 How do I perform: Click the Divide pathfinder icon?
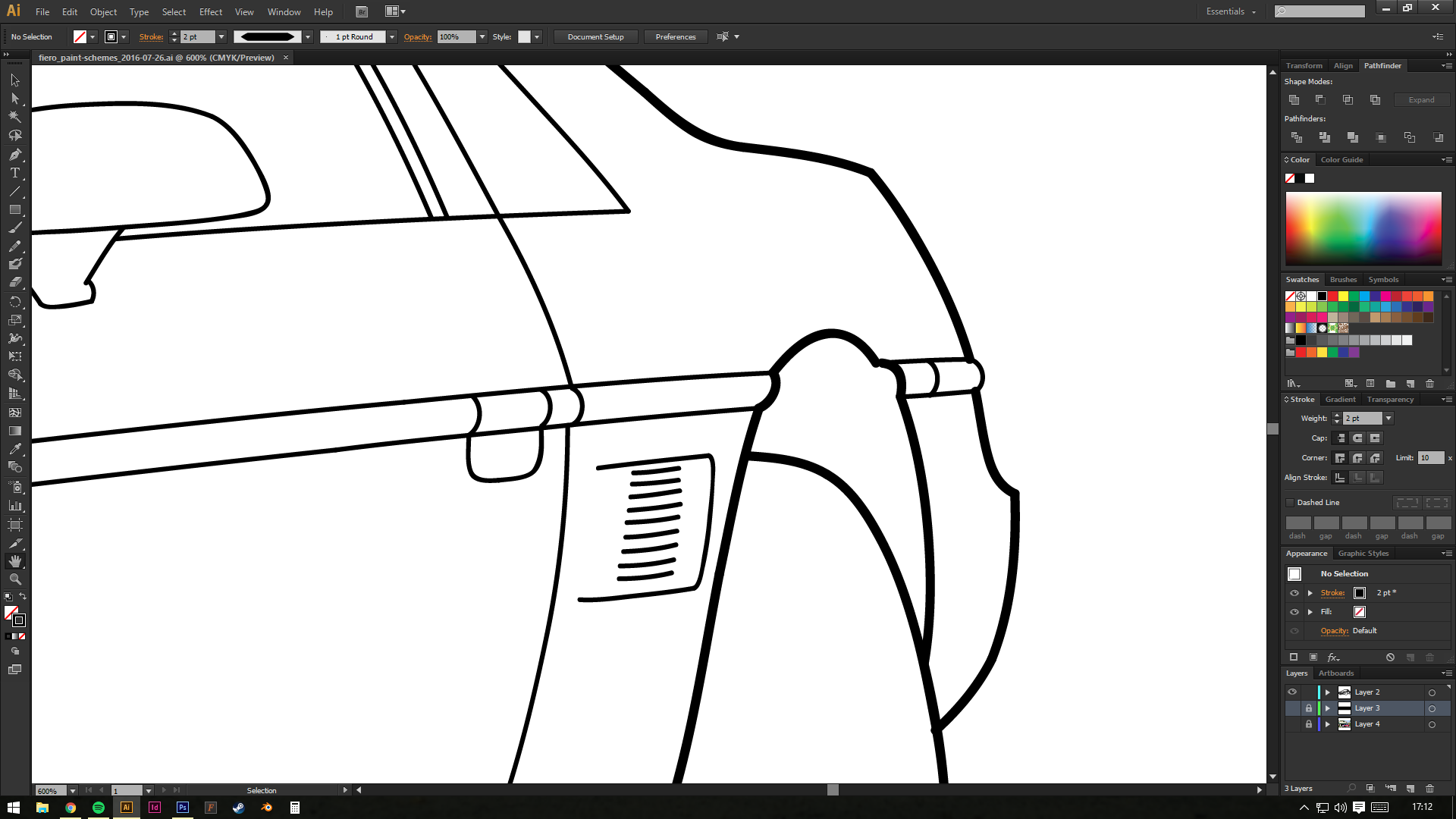pyautogui.click(x=1296, y=137)
